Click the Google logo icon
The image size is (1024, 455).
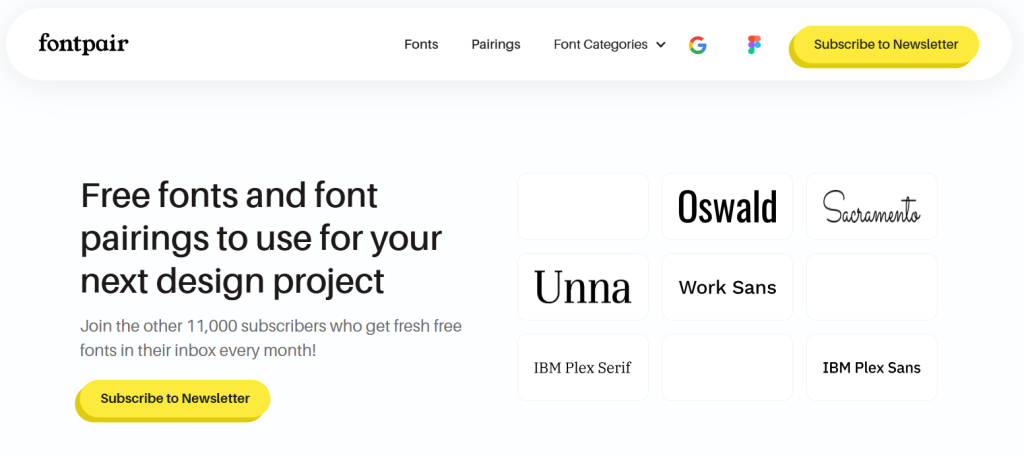[x=697, y=45]
